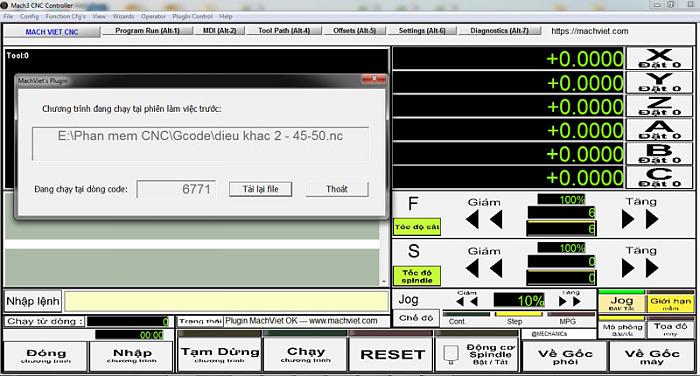Open the View menu
700x376 pixels.
click(x=99, y=17)
